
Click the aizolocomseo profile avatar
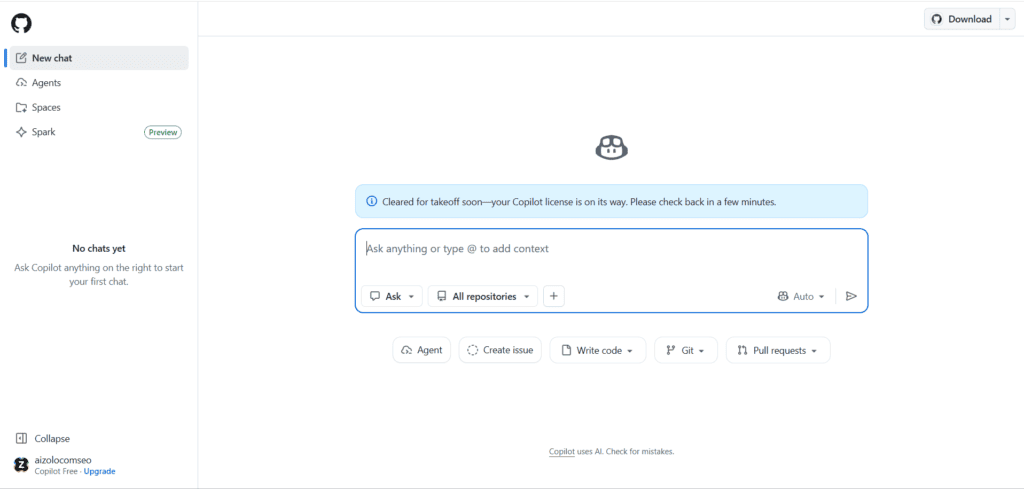tap(22, 465)
